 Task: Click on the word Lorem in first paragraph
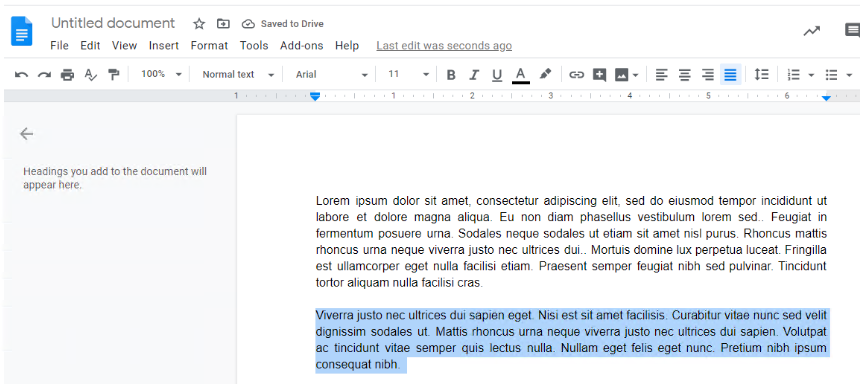[x=334, y=200]
